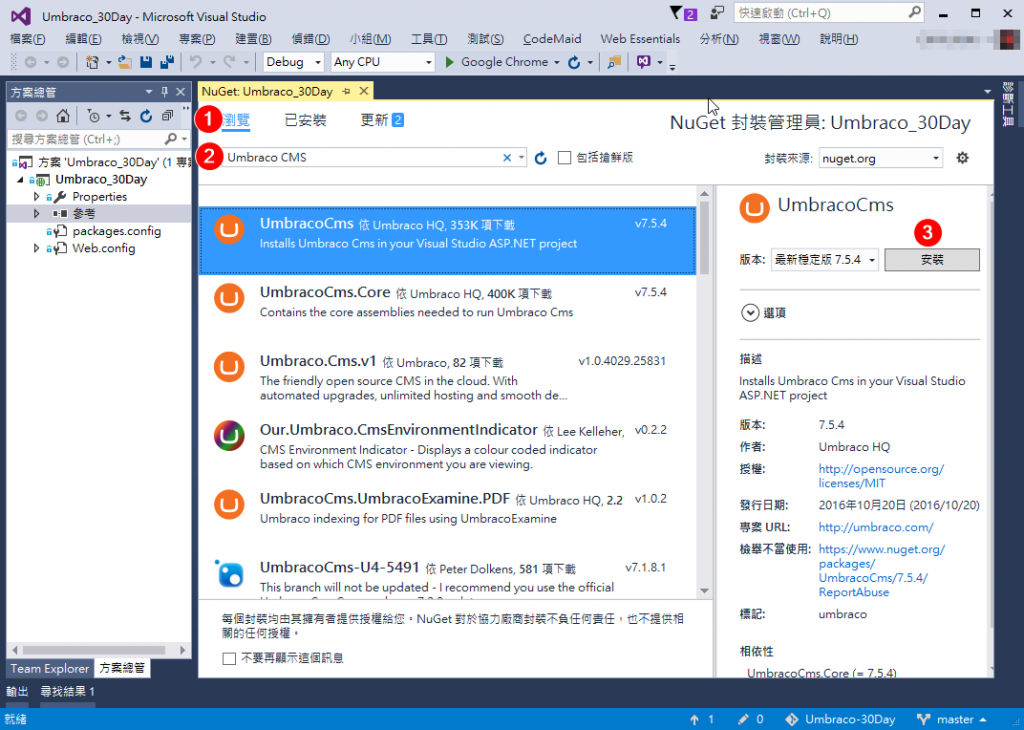This screenshot has height=730, width=1024.
Task: Click the Save toolbar icon
Action: pyautogui.click(x=146, y=62)
